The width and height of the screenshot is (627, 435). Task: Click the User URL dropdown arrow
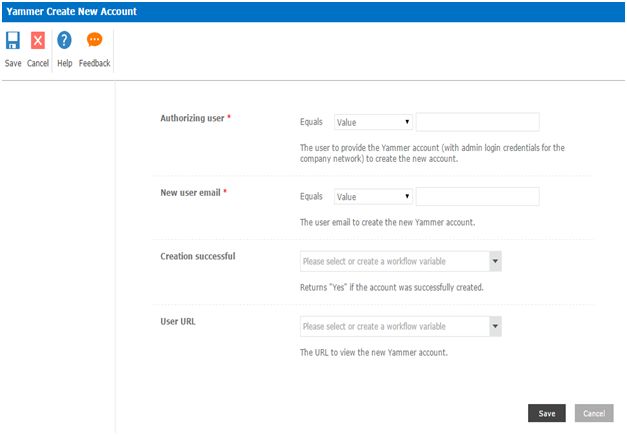click(495, 327)
